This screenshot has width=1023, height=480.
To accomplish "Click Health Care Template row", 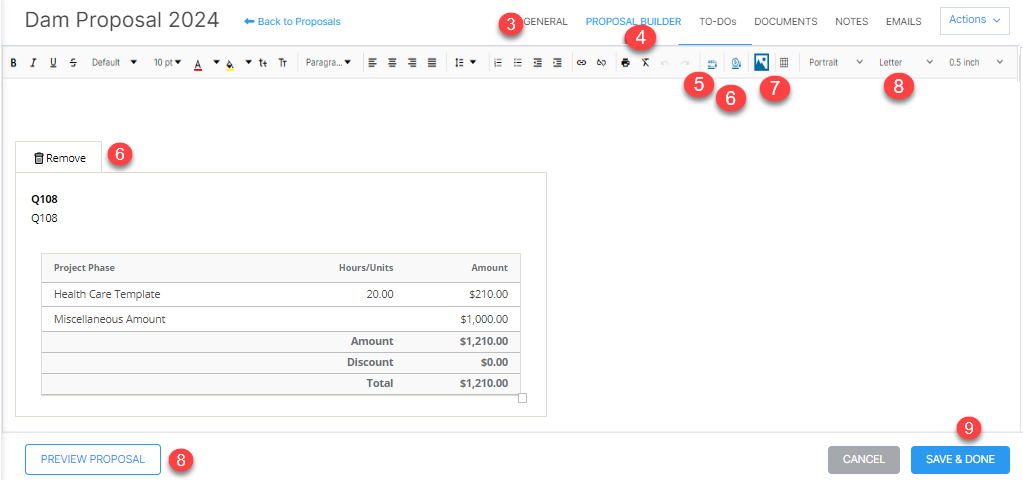I will (x=281, y=294).
